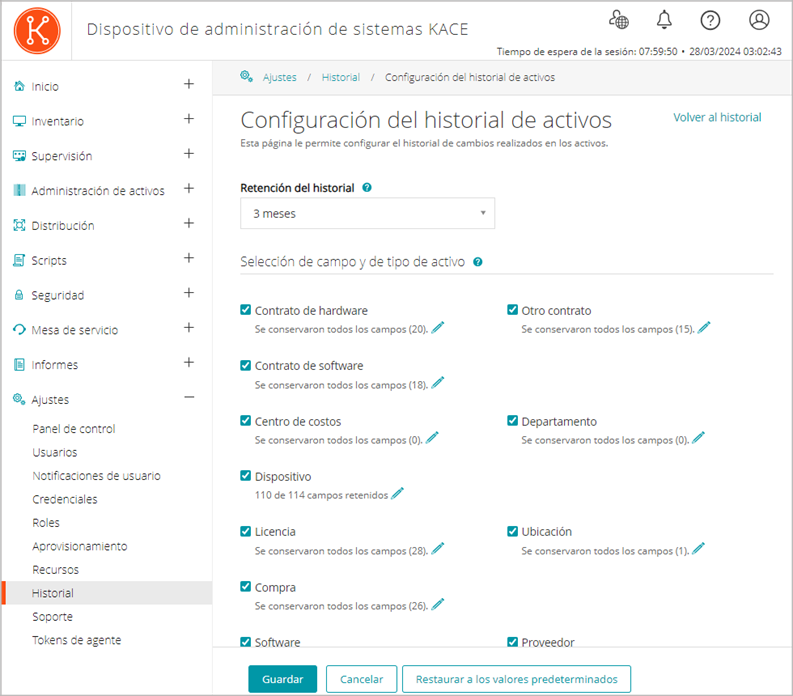Expand the Inventario menu plus
The height and width of the screenshot is (696, 793).
[x=189, y=119]
